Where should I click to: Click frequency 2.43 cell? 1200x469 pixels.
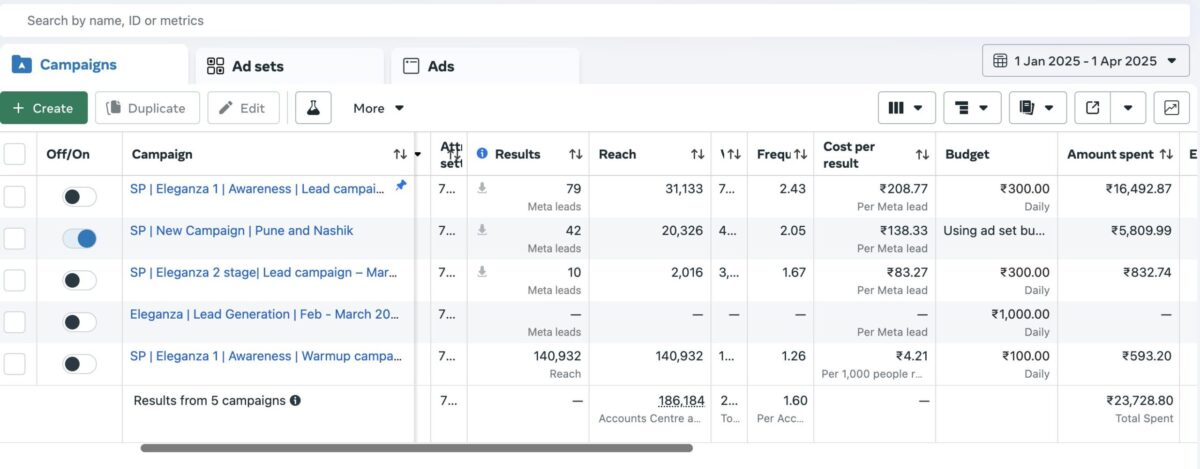pyautogui.click(x=780, y=196)
